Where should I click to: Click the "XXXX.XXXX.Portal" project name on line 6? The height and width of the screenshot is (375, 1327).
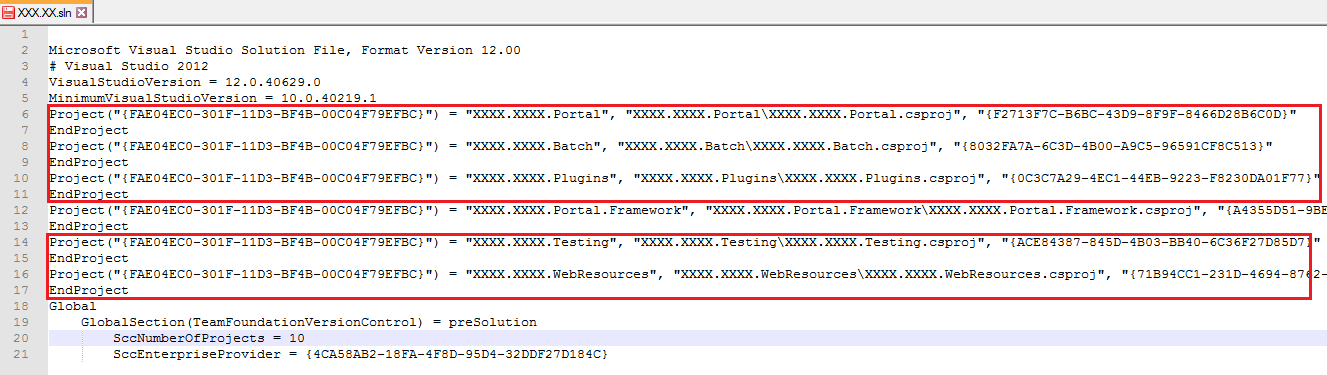pos(537,114)
